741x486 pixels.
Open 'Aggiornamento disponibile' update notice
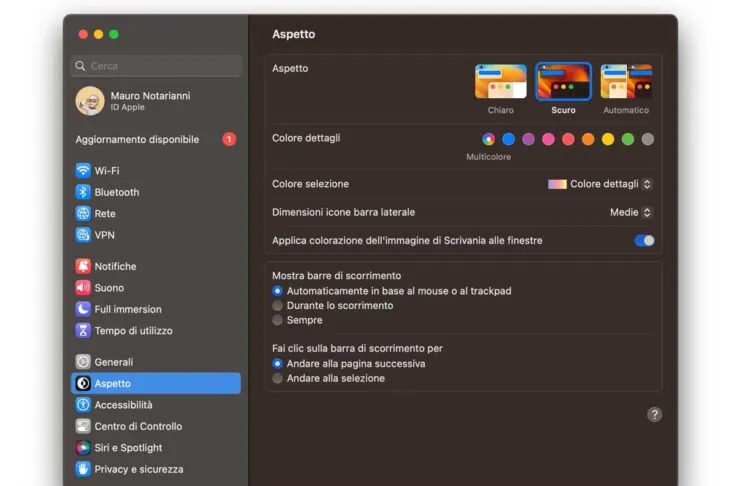156,139
